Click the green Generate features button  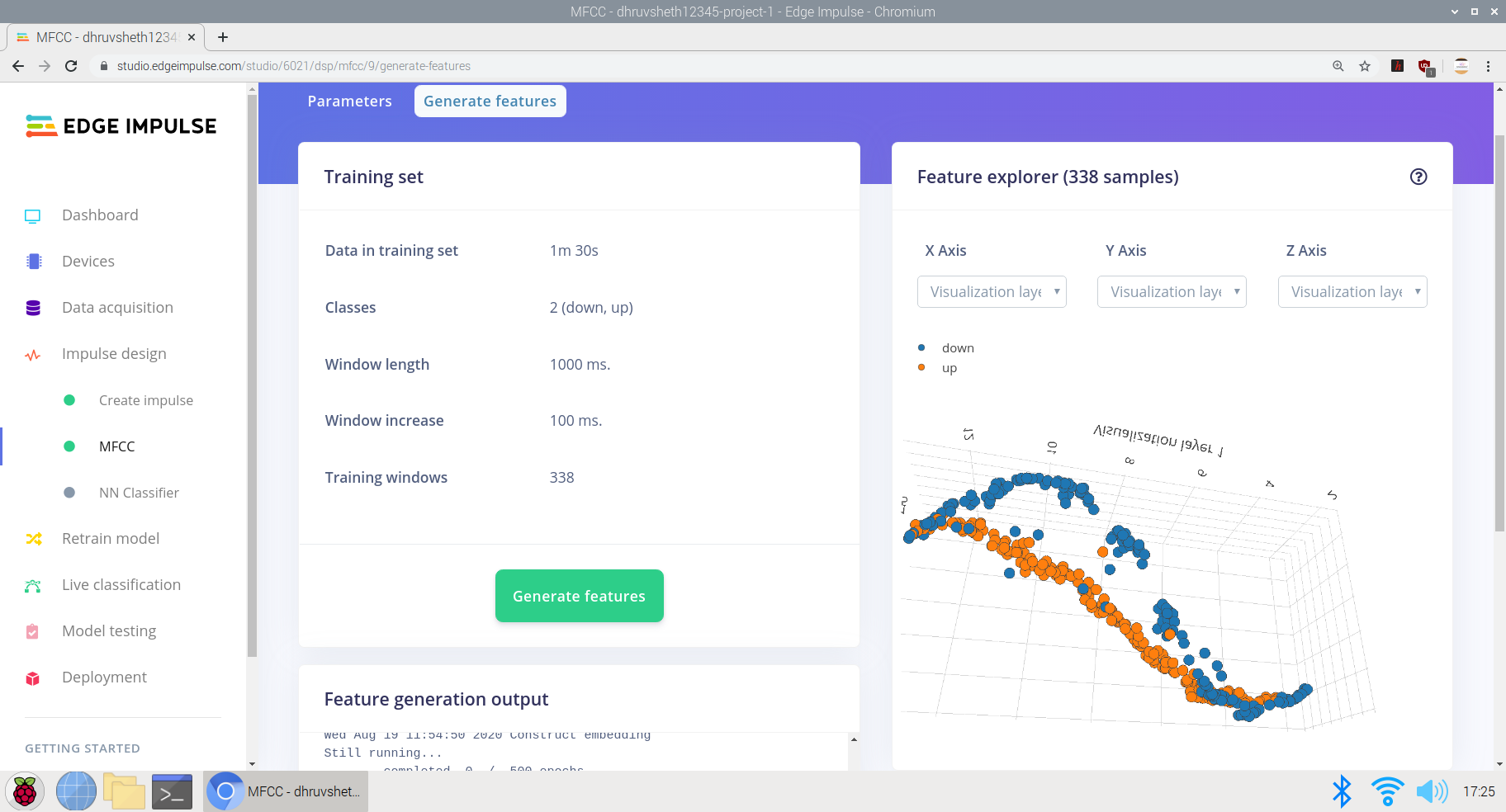(x=579, y=596)
